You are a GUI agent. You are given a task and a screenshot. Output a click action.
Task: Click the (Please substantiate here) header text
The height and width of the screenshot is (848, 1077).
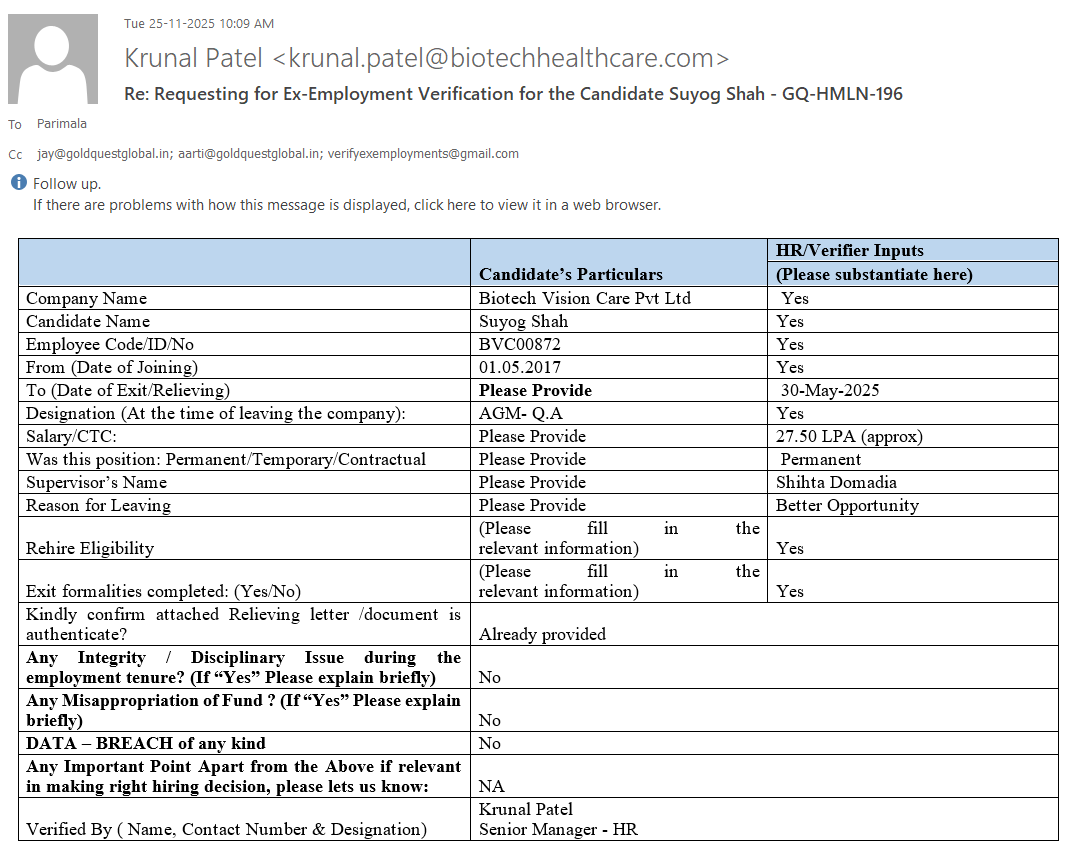(874, 275)
